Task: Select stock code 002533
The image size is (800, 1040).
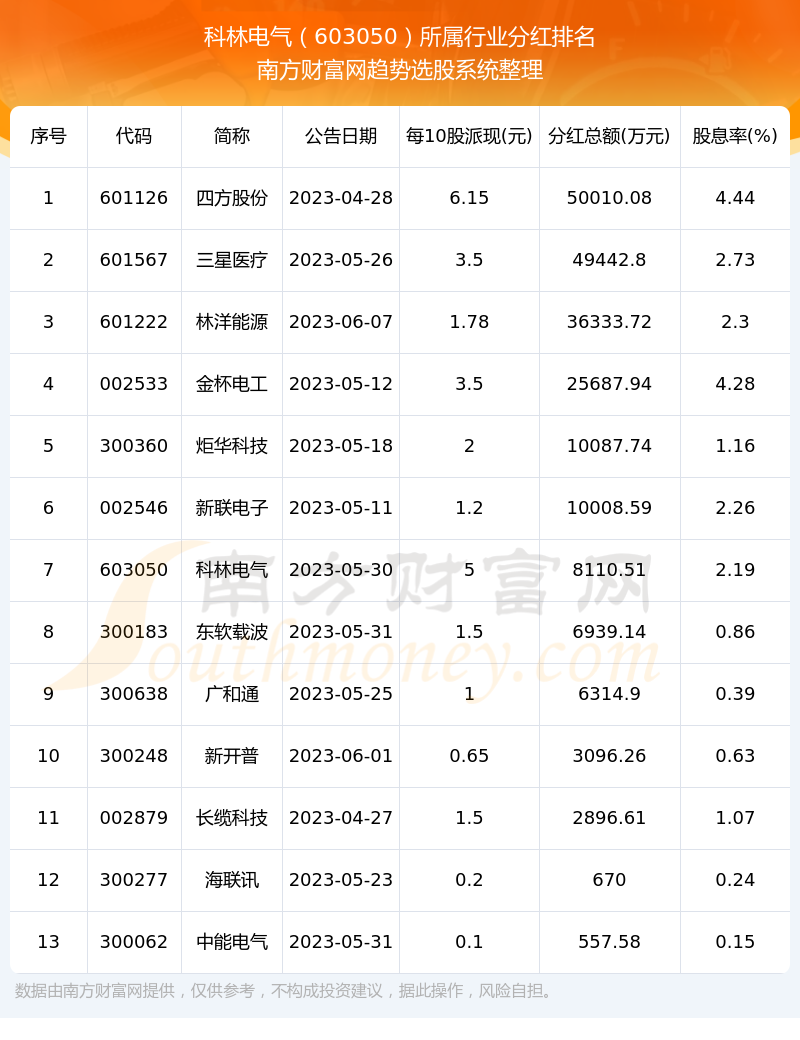Action: pos(134,384)
